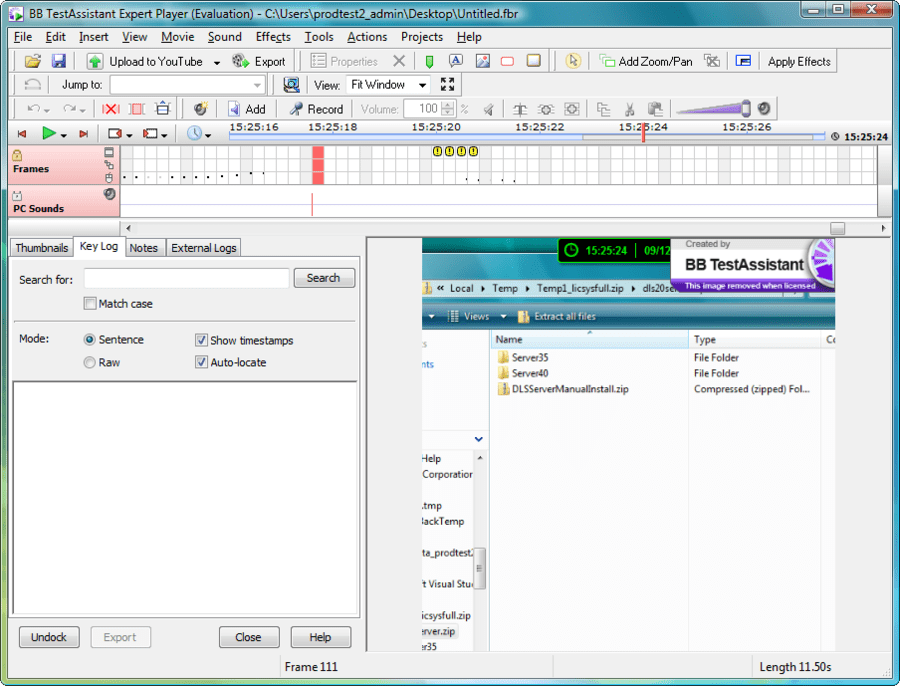Go to the first frame
The width and height of the screenshot is (900, 686).
[x=22, y=134]
